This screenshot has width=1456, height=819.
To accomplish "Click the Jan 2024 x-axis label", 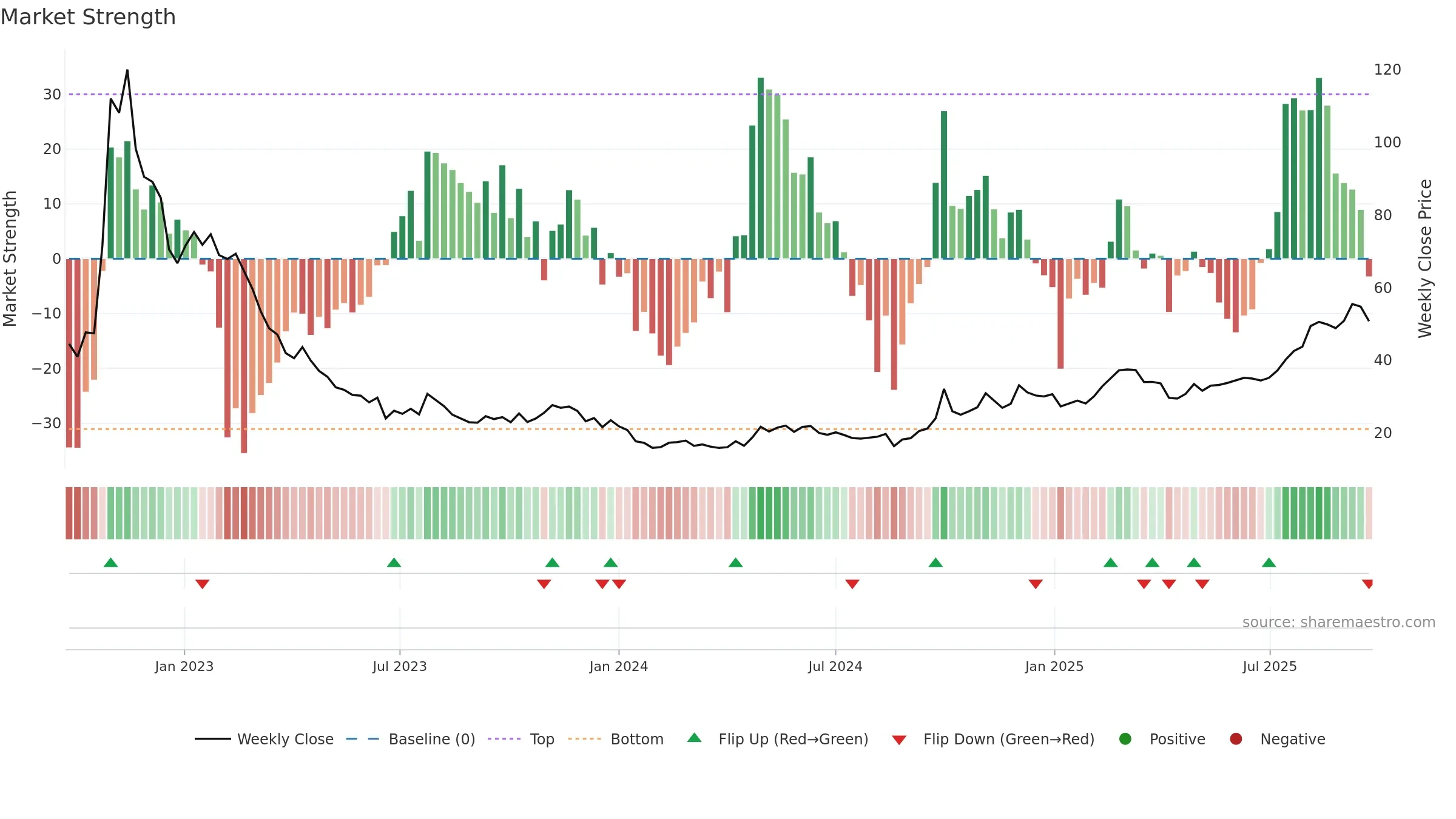I will [619, 666].
